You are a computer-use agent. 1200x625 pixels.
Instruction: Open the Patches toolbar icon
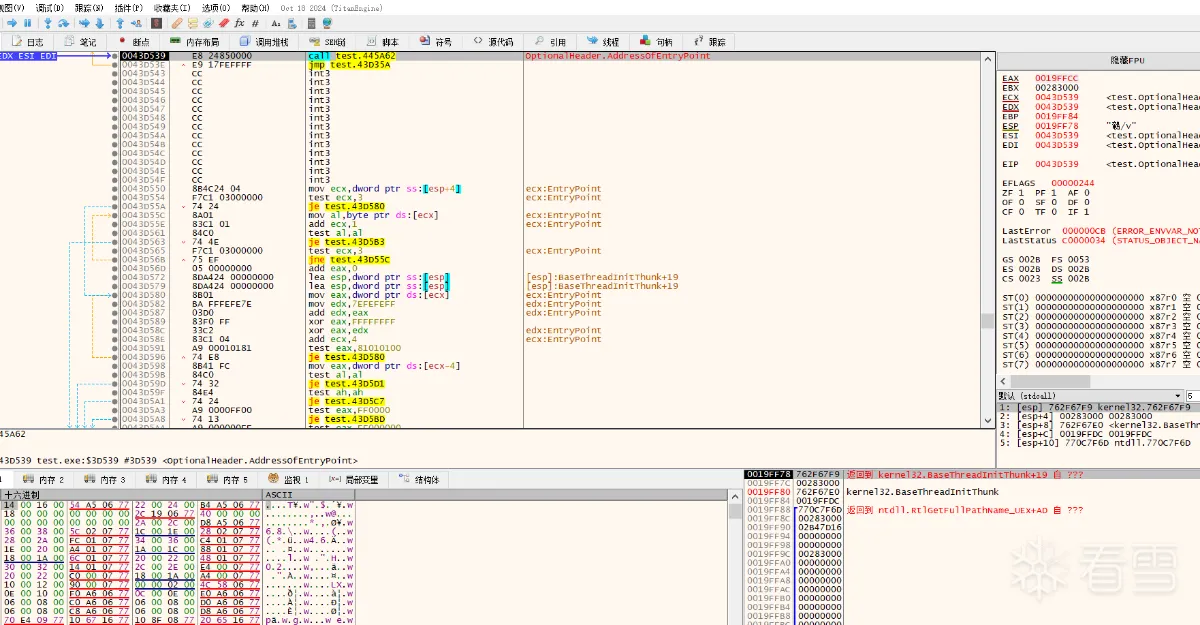tap(177, 23)
